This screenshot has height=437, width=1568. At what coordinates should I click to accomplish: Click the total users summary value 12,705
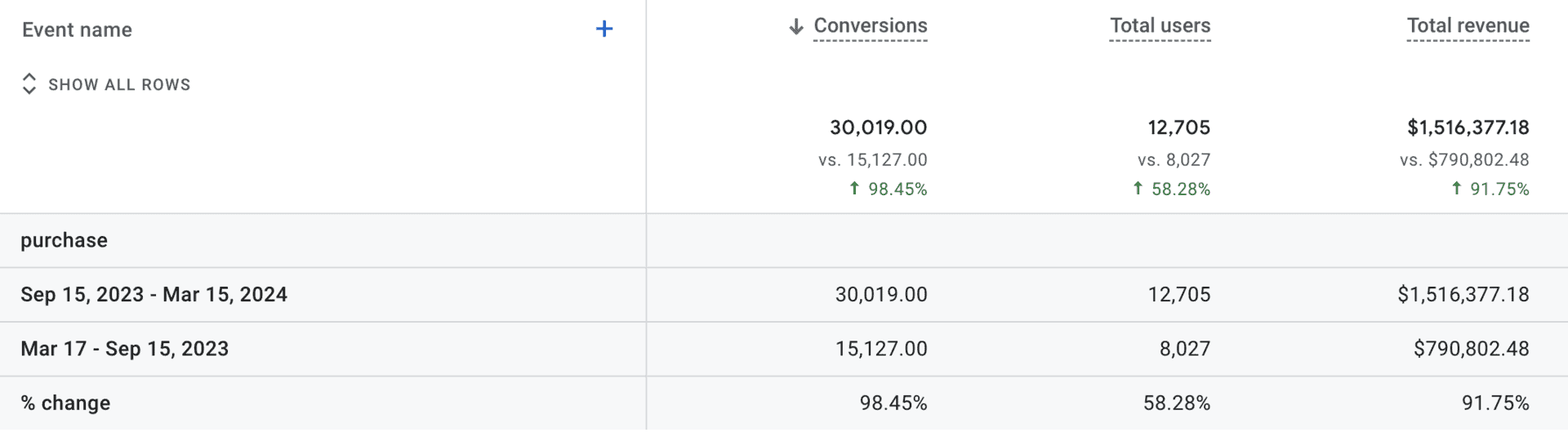[1179, 127]
